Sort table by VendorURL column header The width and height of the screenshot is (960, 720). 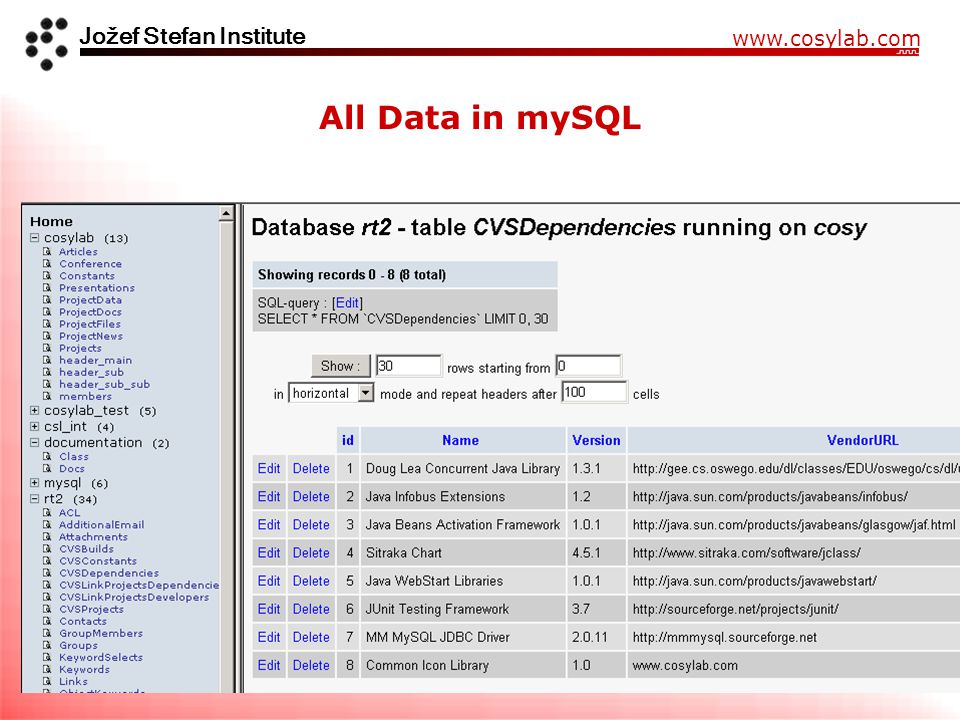coord(863,440)
